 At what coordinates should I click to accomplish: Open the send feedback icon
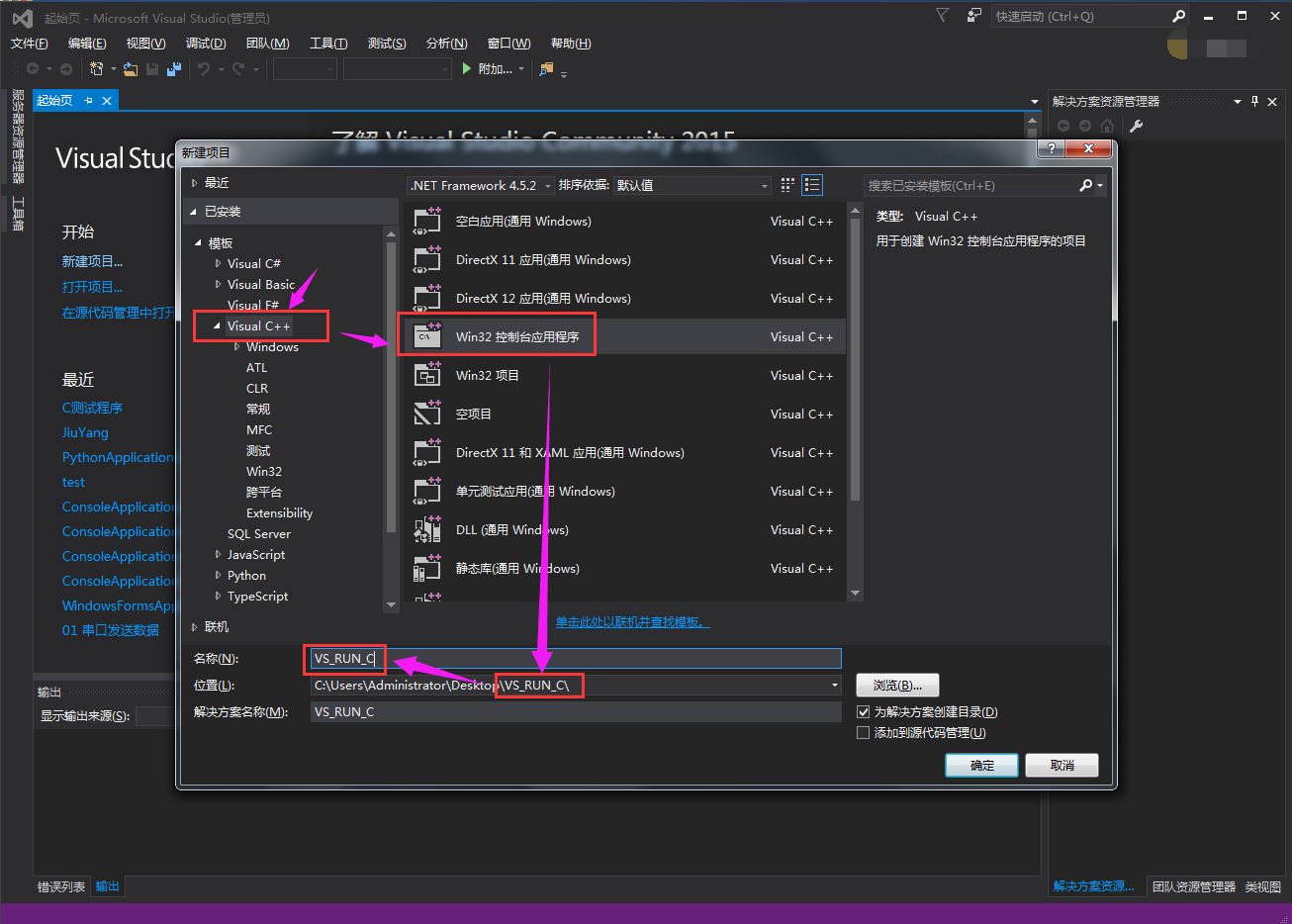tap(973, 15)
